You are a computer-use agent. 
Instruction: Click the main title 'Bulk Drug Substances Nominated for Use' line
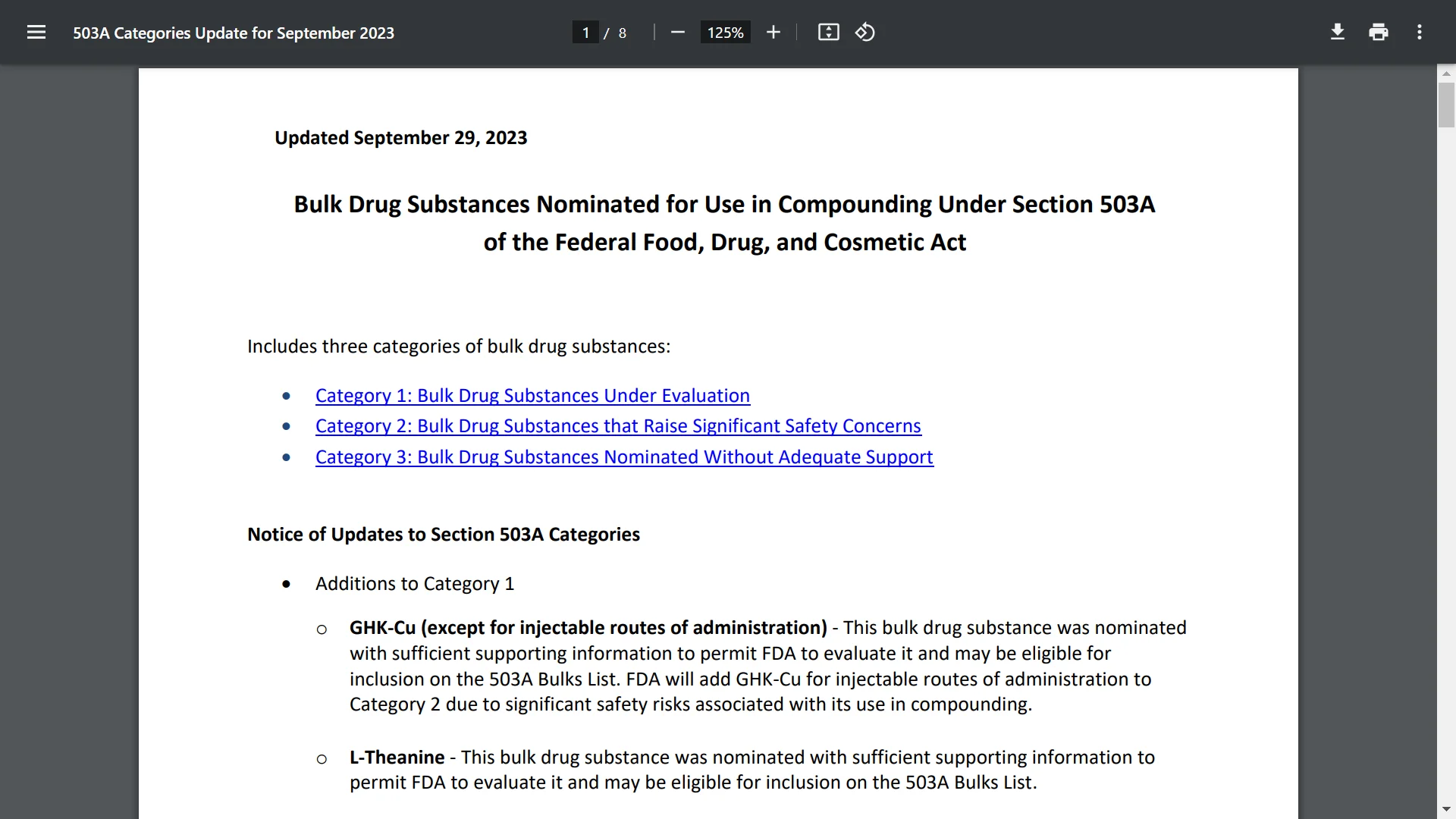724,205
